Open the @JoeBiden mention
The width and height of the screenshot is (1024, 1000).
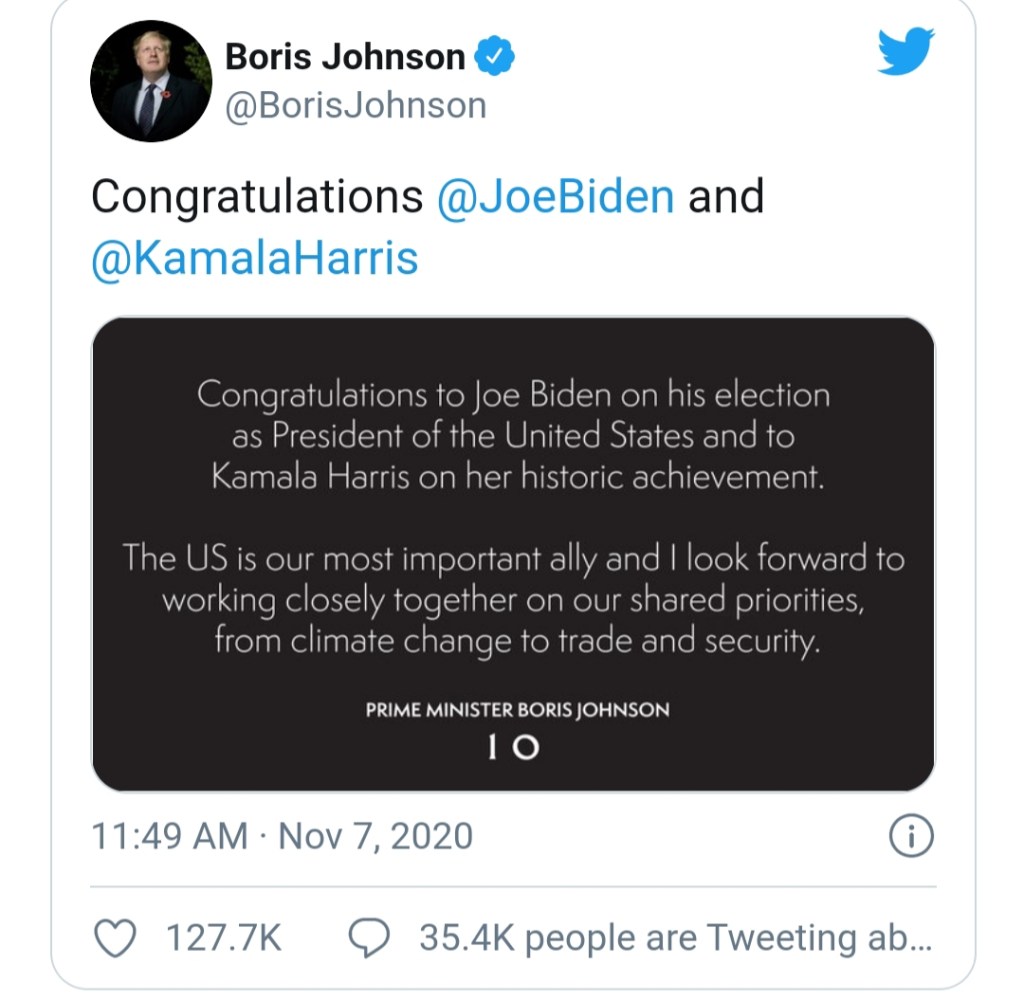pos(555,197)
